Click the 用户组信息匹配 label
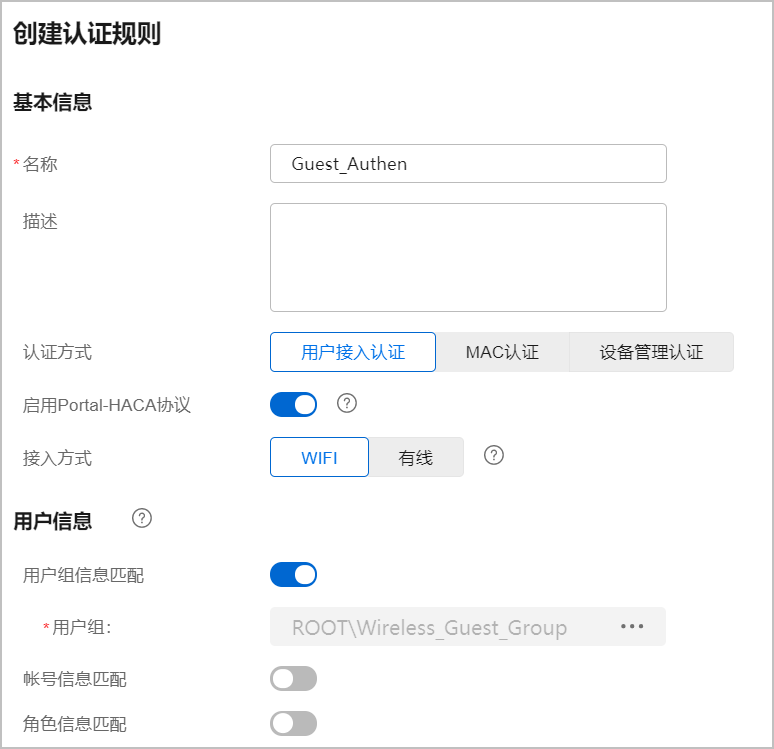Image resolution: width=774 pixels, height=749 pixels. point(83,575)
